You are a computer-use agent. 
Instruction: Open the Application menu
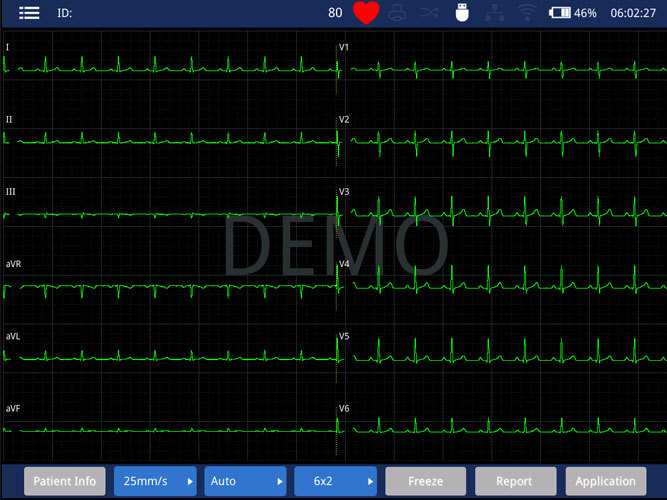[x=605, y=481]
